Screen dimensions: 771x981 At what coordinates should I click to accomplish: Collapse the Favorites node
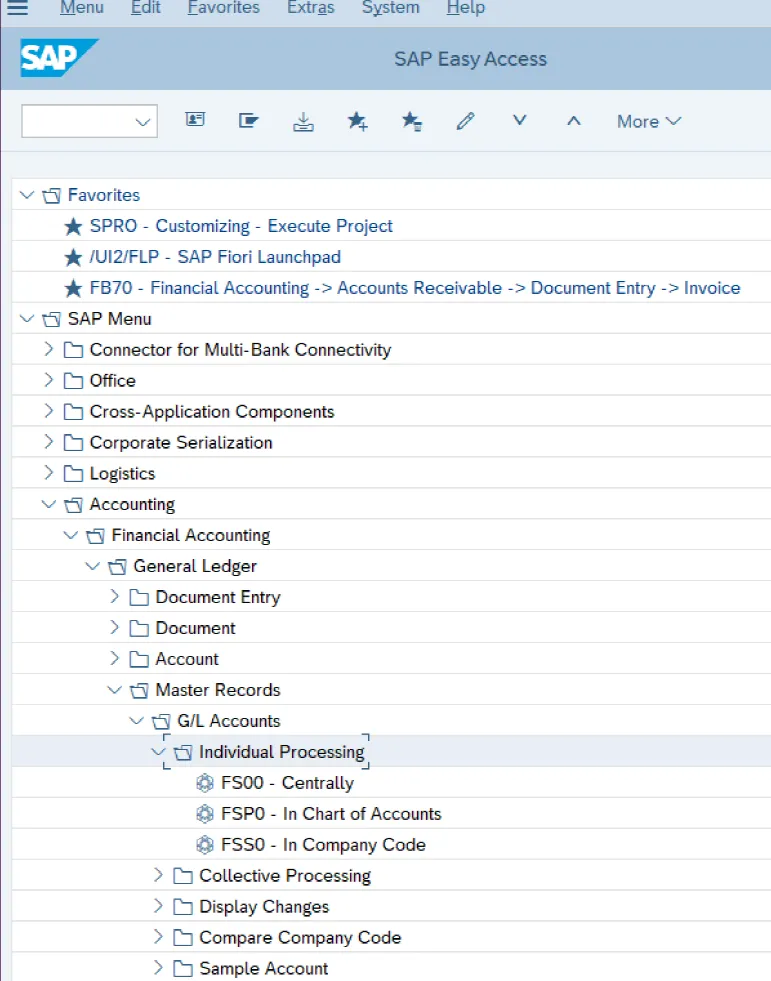click(27, 195)
